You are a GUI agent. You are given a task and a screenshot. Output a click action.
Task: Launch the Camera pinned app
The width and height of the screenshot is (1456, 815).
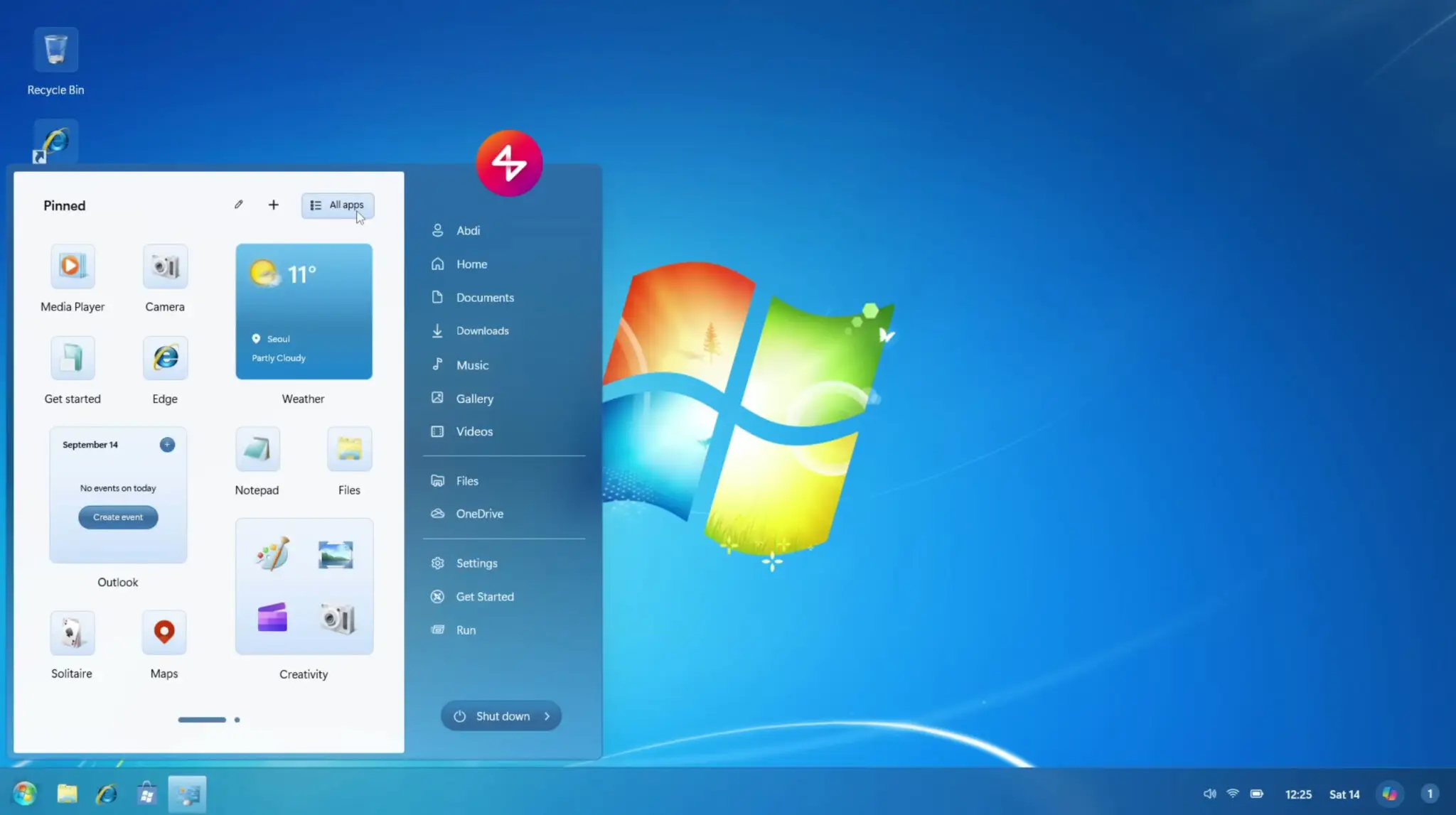tap(165, 266)
